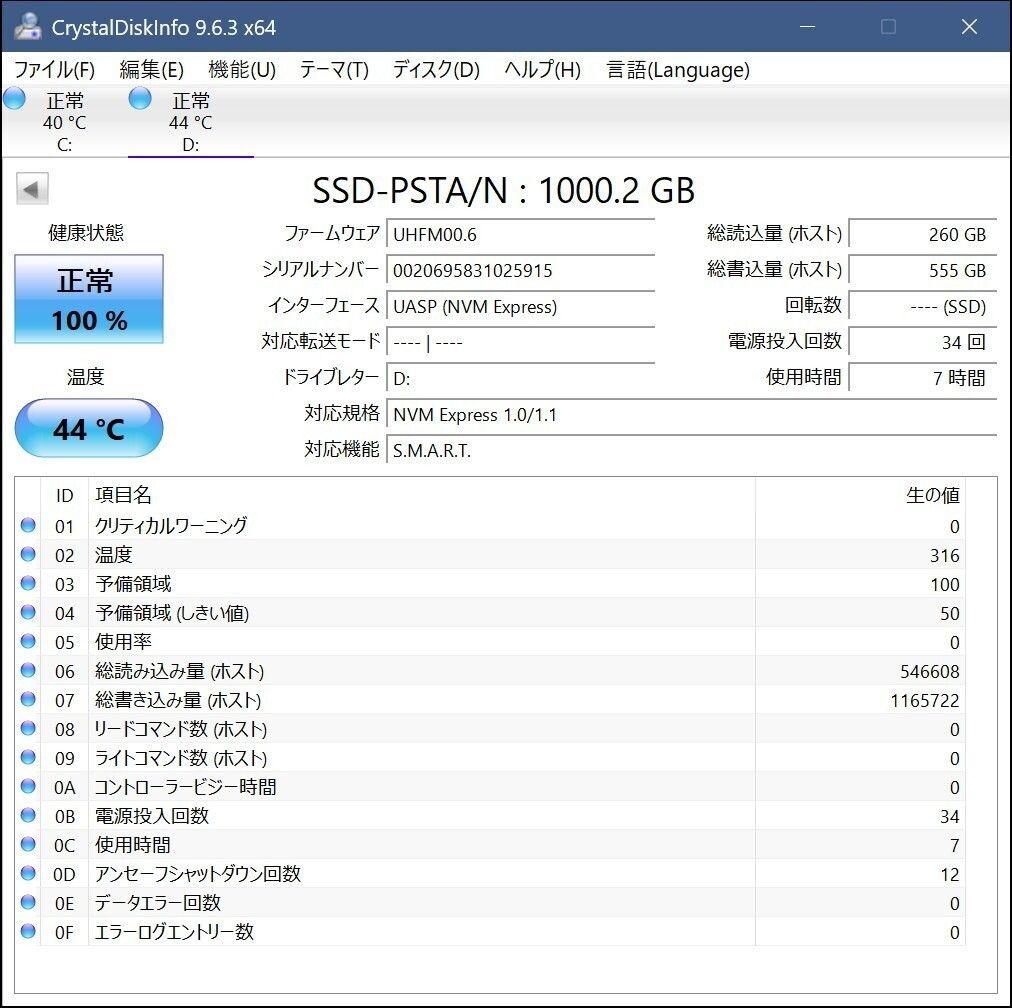
Task: Click the status dot for ID 0B 電源投入回数
Action: pyautogui.click(x=28, y=815)
